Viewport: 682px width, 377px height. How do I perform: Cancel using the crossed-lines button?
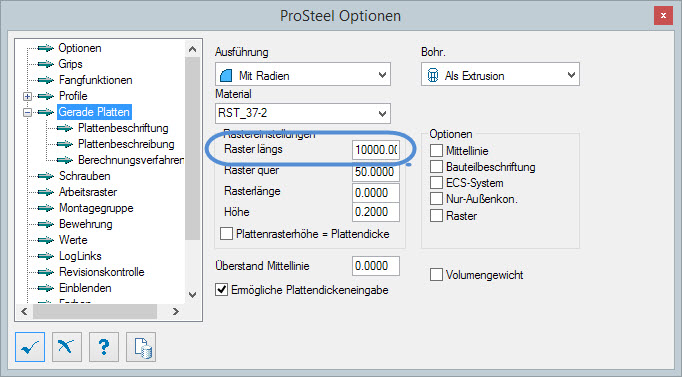[x=67, y=347]
